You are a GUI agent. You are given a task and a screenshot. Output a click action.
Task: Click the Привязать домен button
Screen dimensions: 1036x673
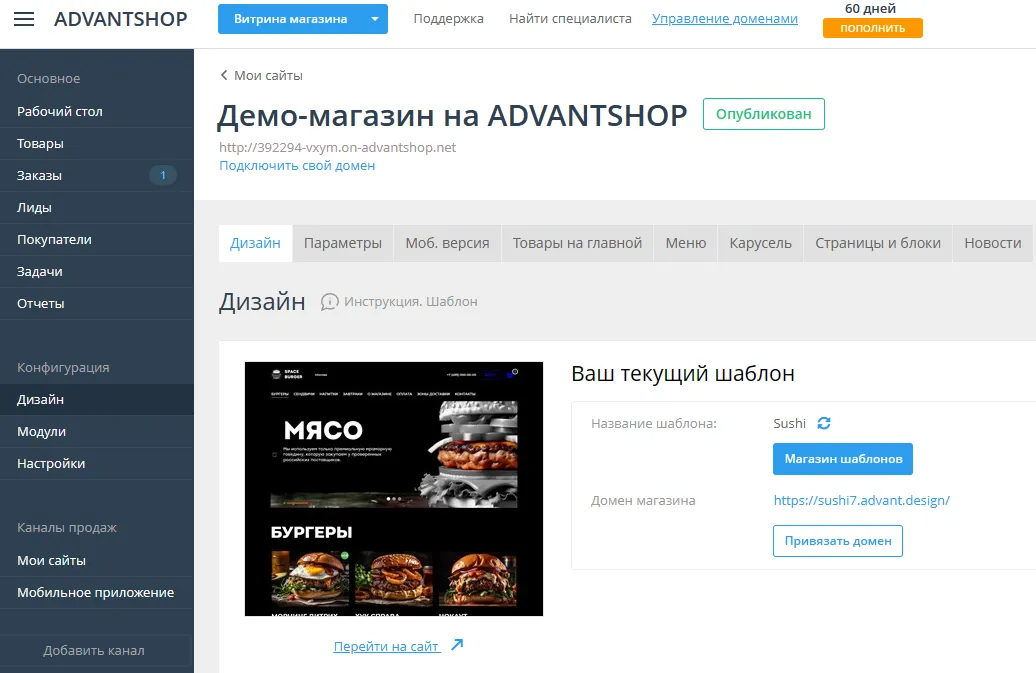pos(837,540)
